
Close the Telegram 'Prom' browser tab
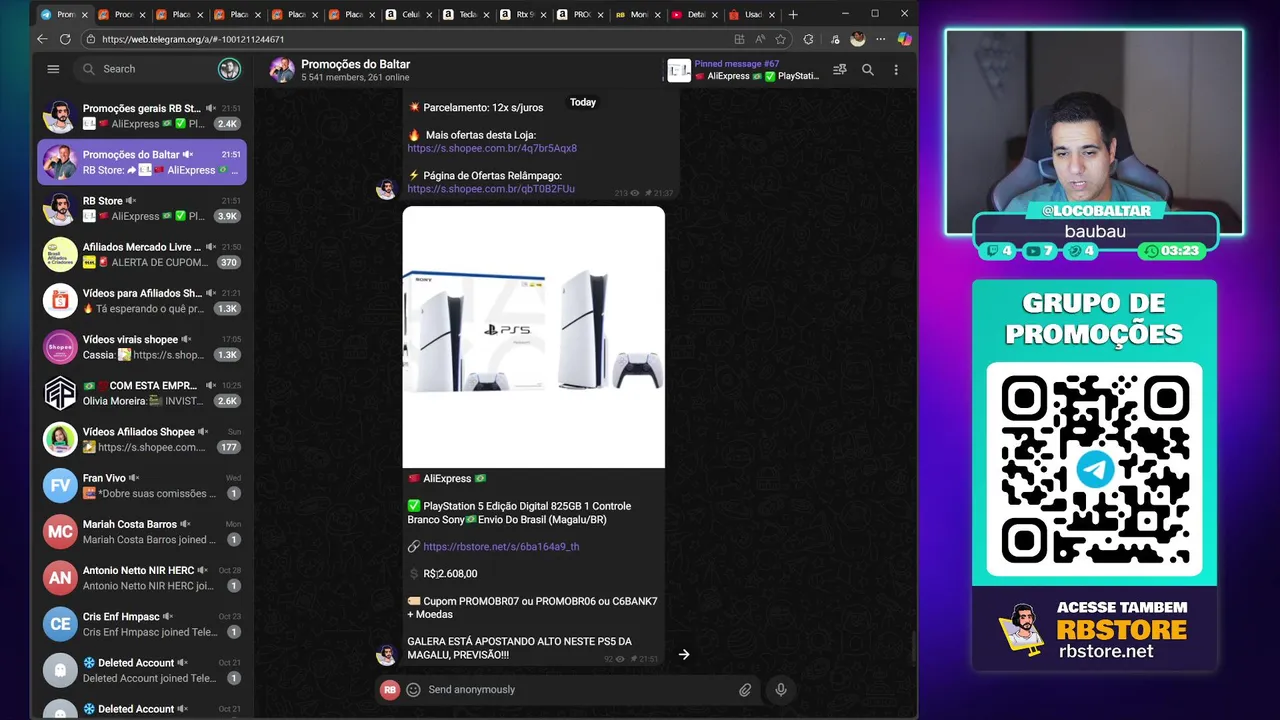(84, 15)
